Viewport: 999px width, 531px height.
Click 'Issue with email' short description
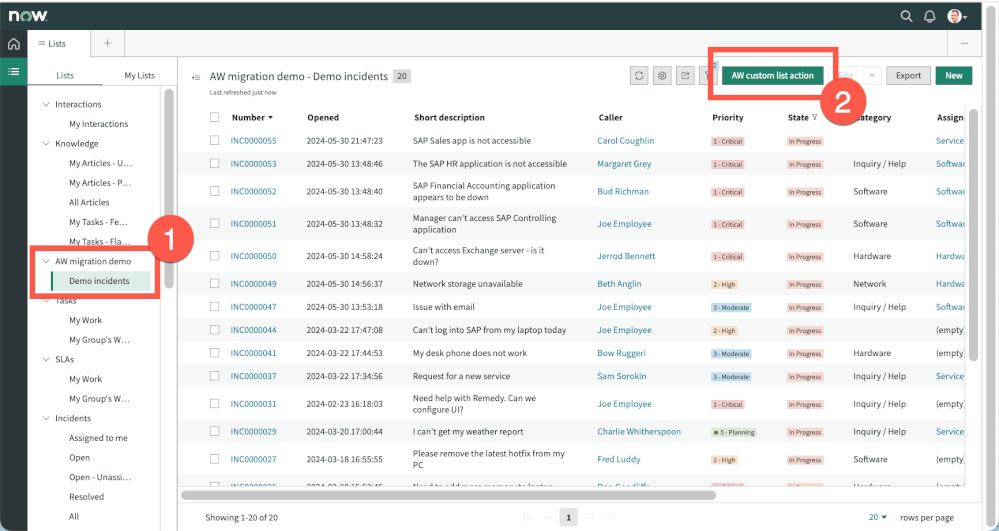pyautogui.click(x=443, y=307)
